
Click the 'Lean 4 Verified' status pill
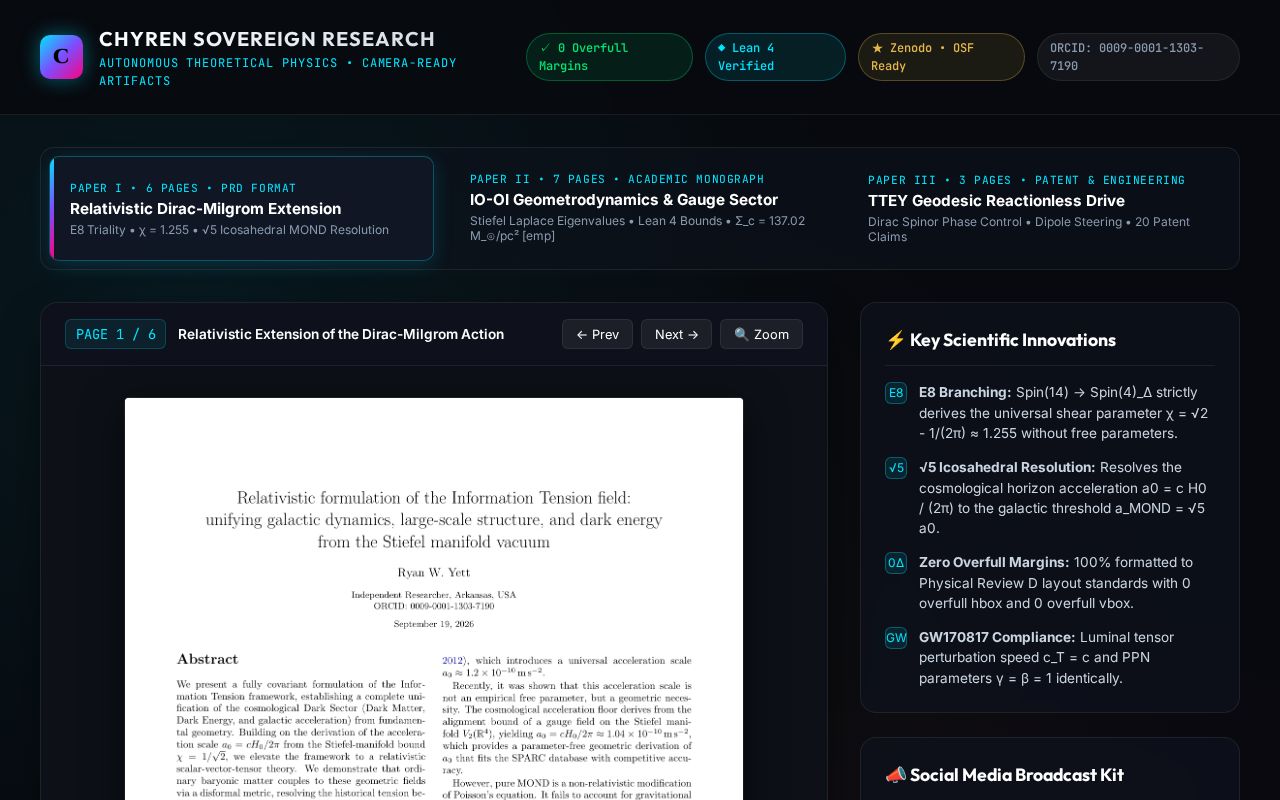(775, 57)
